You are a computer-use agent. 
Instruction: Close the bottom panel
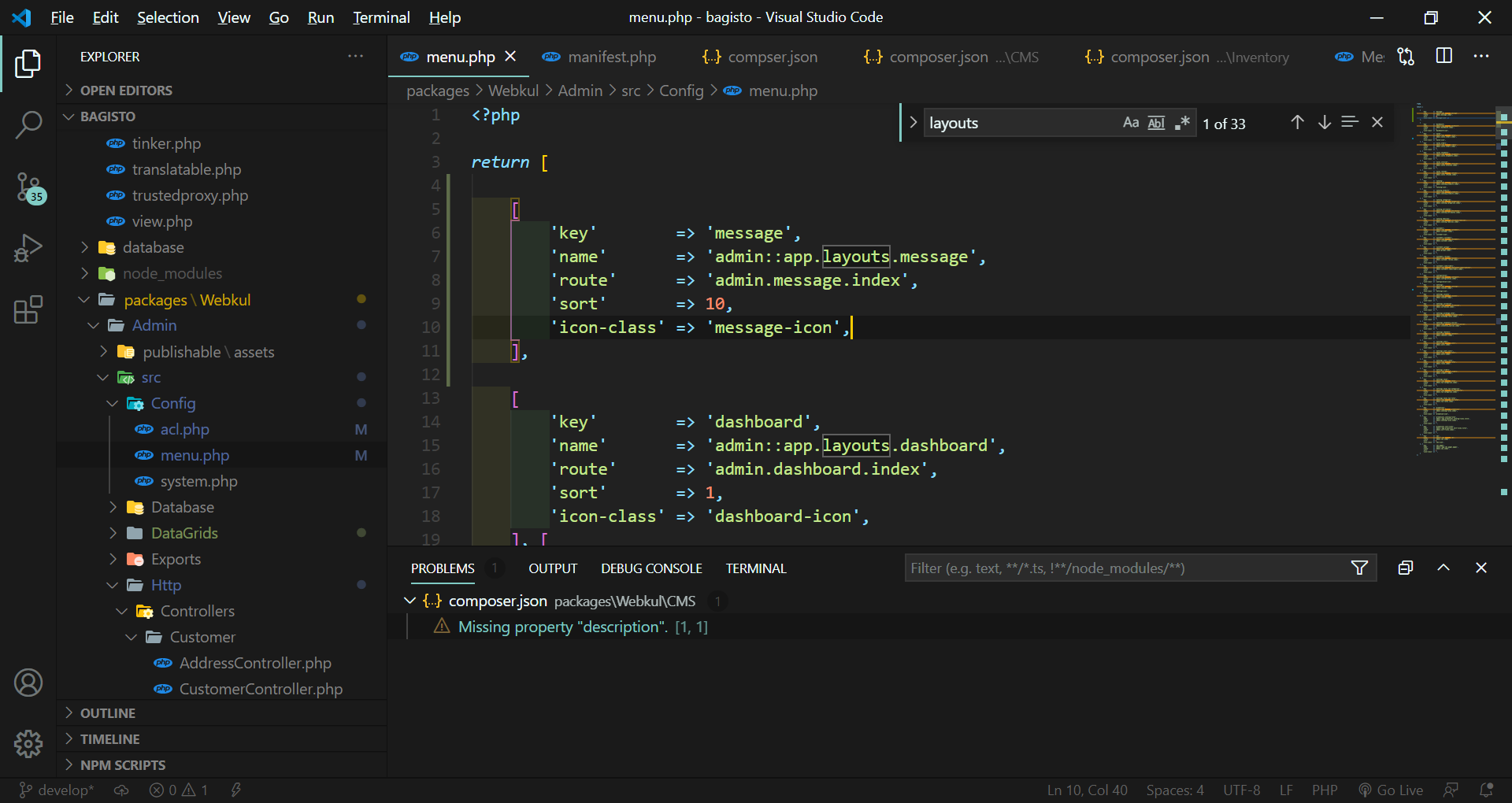click(1481, 568)
